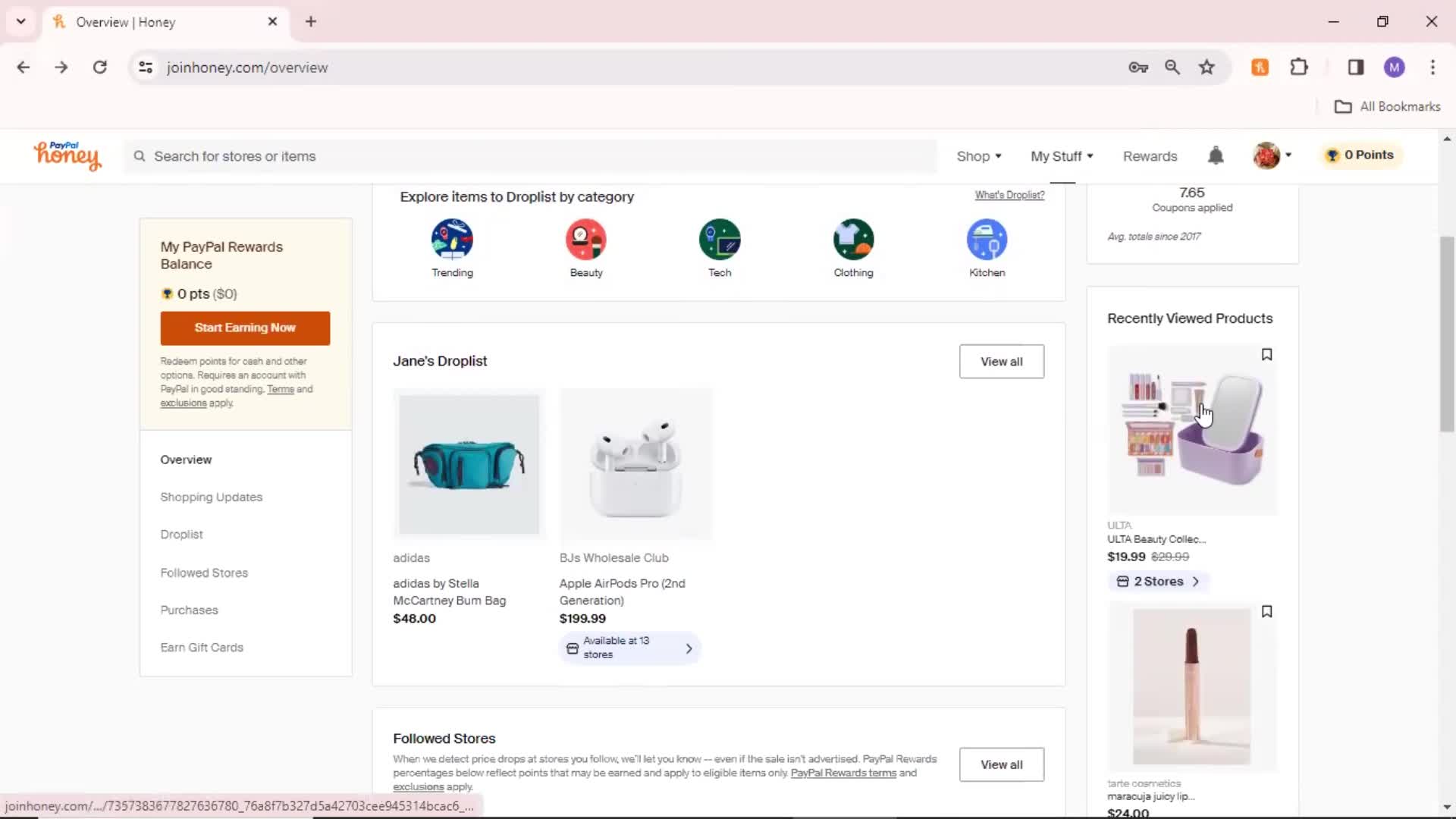The width and height of the screenshot is (1456, 819).
Task: Open Rewards in the top navigation
Action: coord(1150,156)
